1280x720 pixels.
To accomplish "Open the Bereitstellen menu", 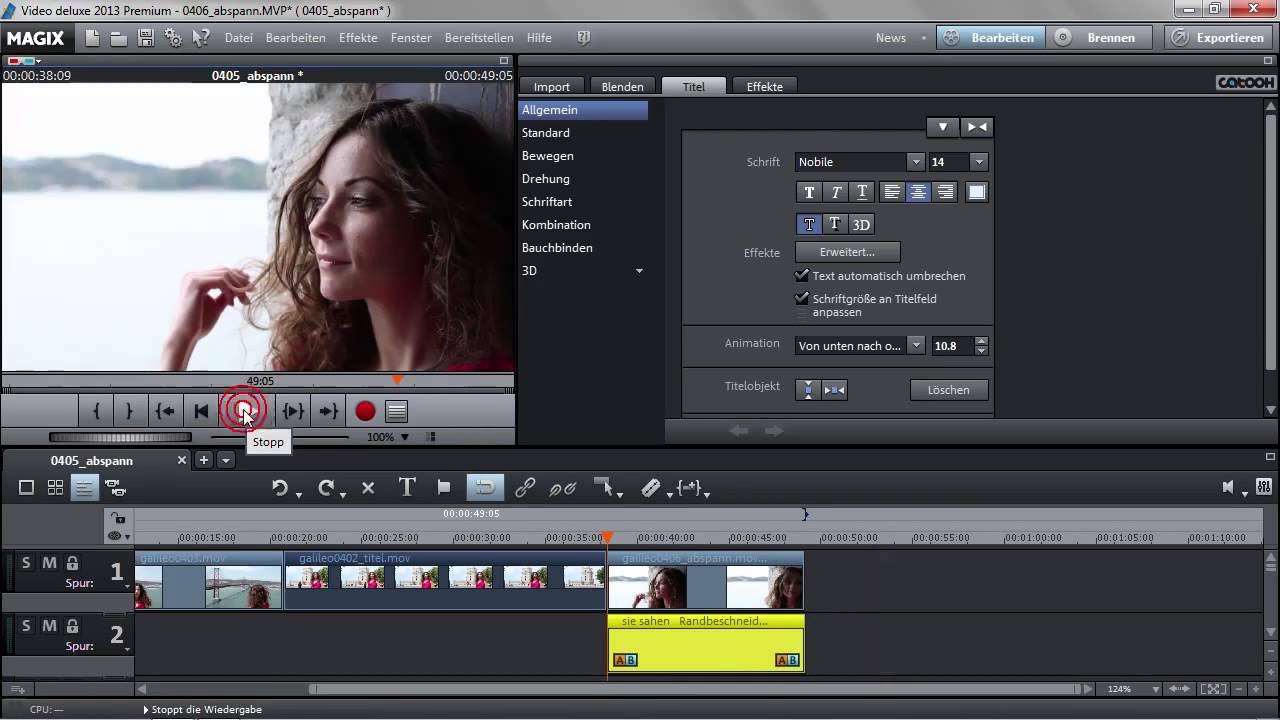I will coord(479,38).
